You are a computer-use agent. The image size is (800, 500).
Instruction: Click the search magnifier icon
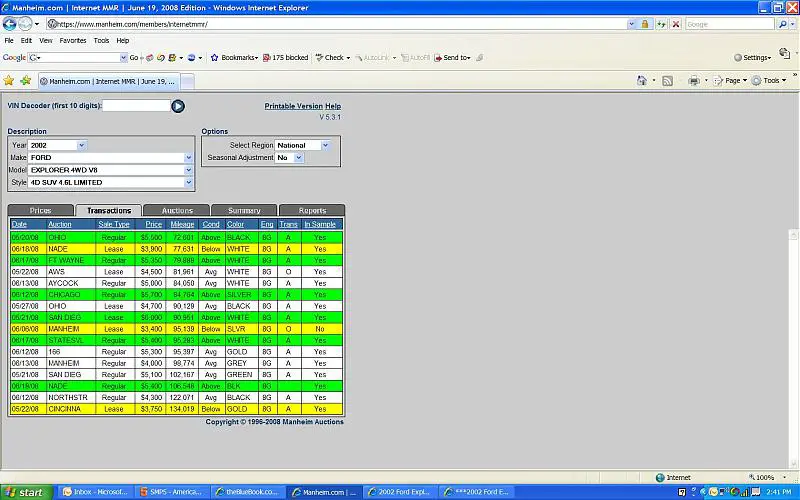coord(782,24)
